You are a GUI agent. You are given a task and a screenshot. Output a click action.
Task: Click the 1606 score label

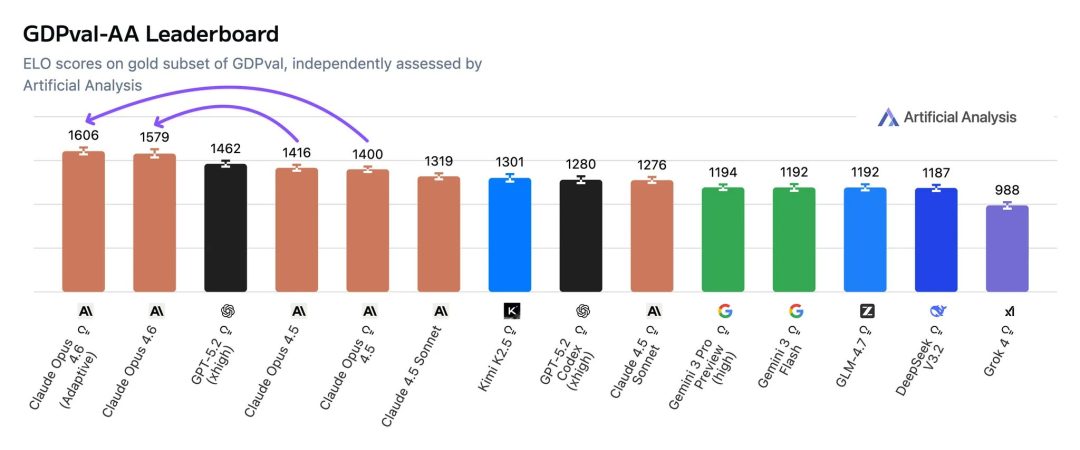pyautogui.click(x=84, y=135)
